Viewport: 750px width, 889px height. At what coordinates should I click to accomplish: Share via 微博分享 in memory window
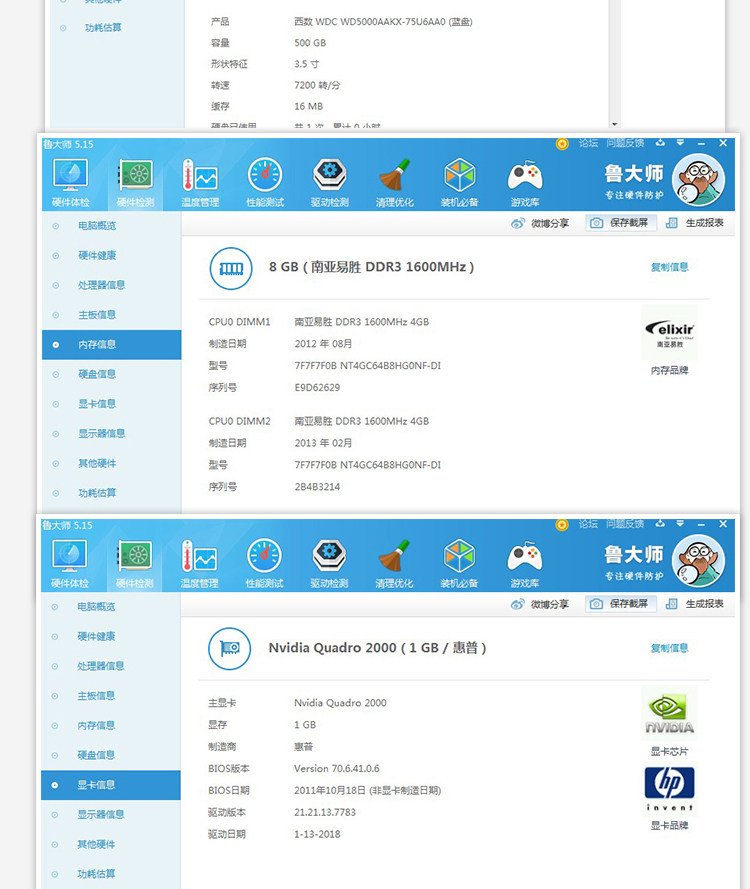pyautogui.click(x=540, y=223)
